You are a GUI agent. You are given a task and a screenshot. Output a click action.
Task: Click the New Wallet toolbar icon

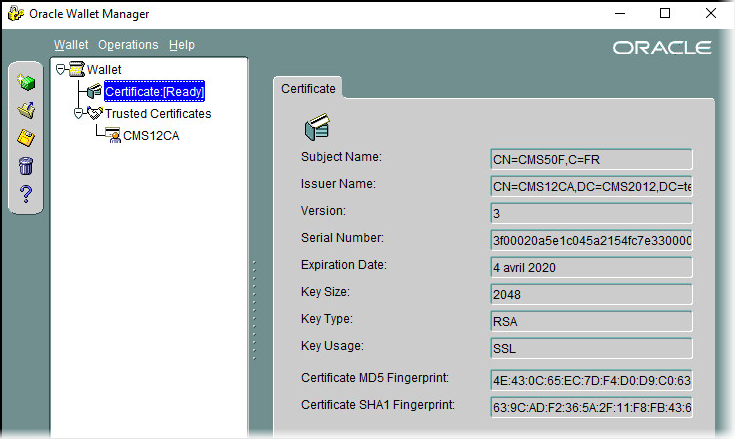tap(27, 82)
